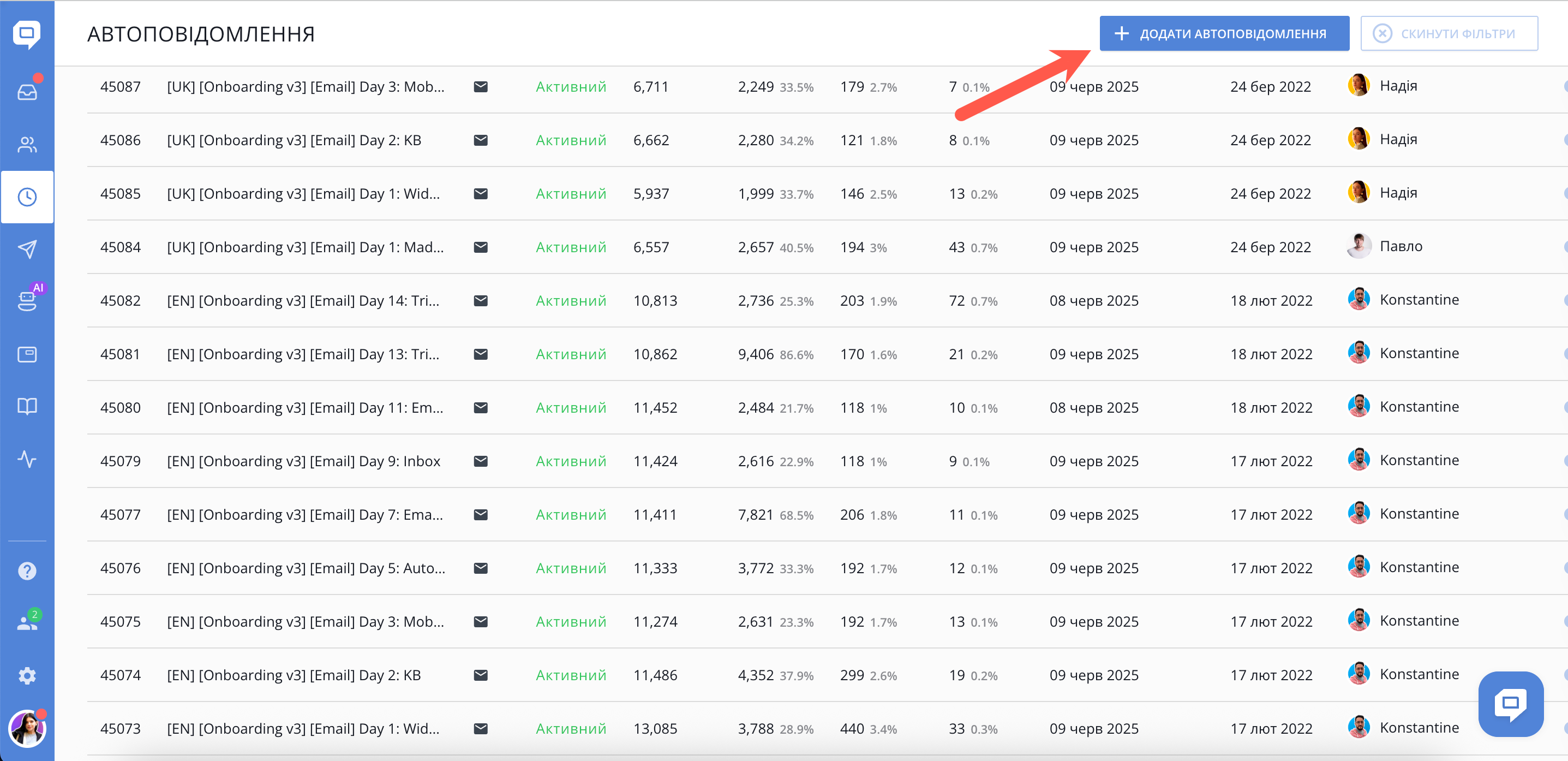Open the Auto messages clock icon

click(27, 197)
